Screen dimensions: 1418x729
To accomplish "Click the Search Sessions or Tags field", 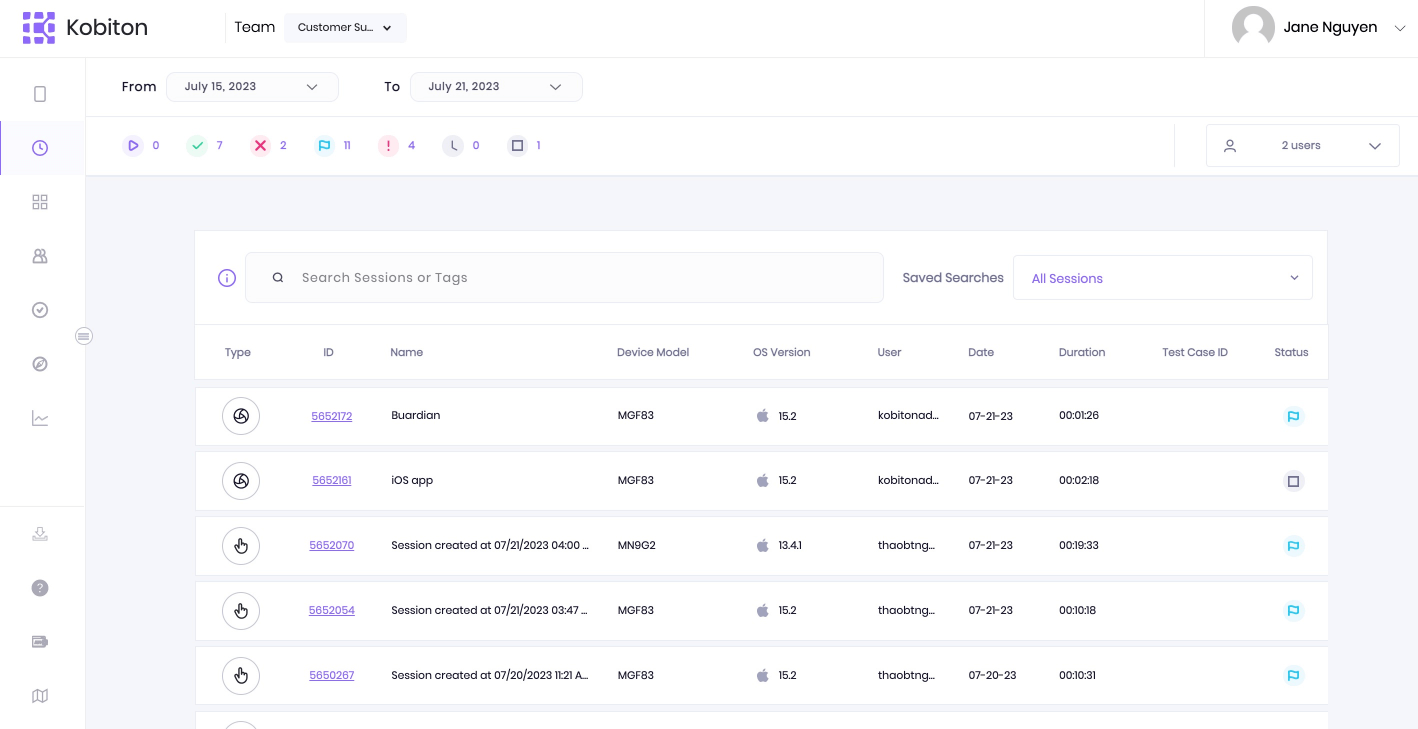I will (580, 278).
